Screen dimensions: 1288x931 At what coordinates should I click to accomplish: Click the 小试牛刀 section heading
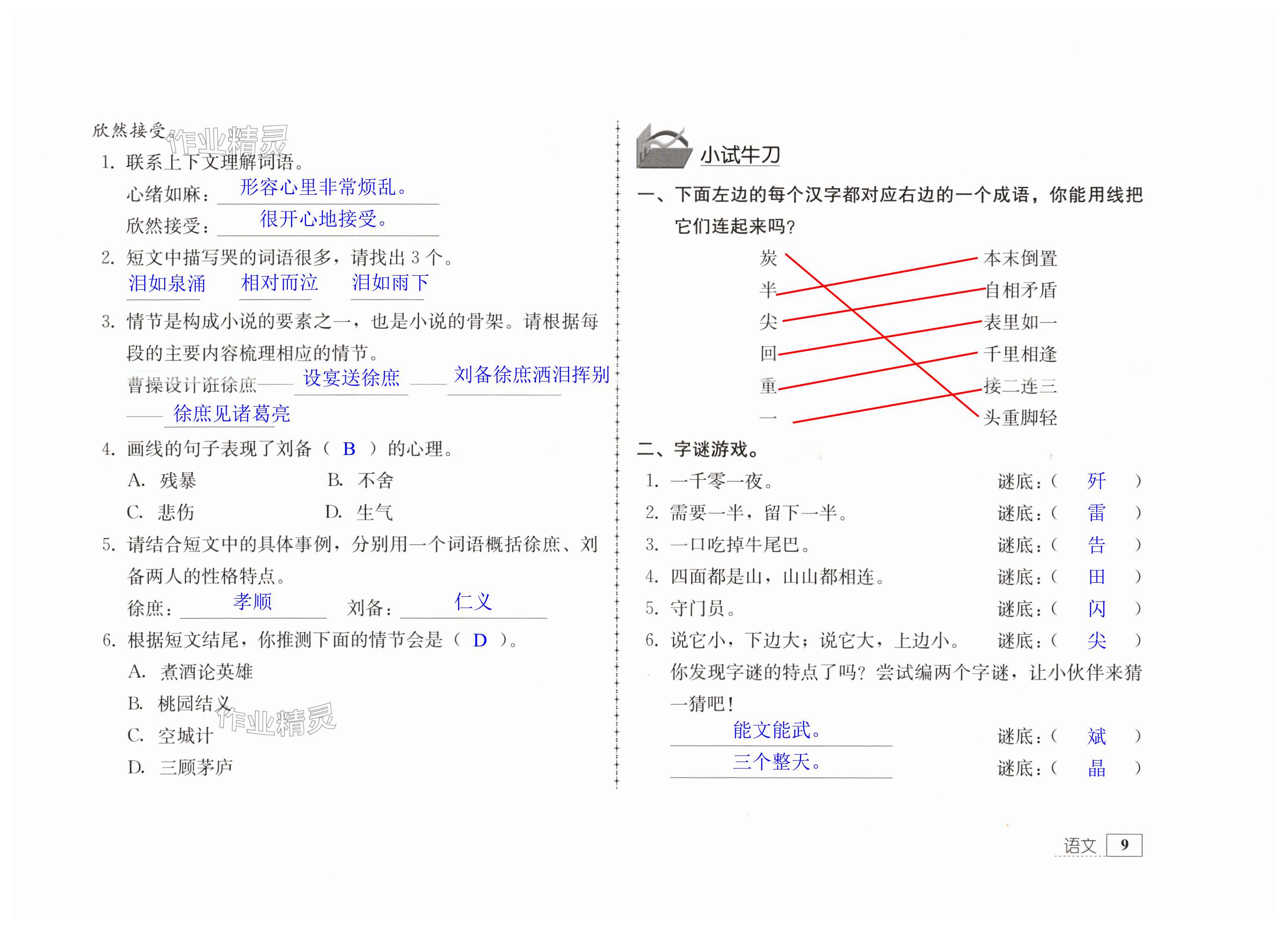(x=740, y=155)
